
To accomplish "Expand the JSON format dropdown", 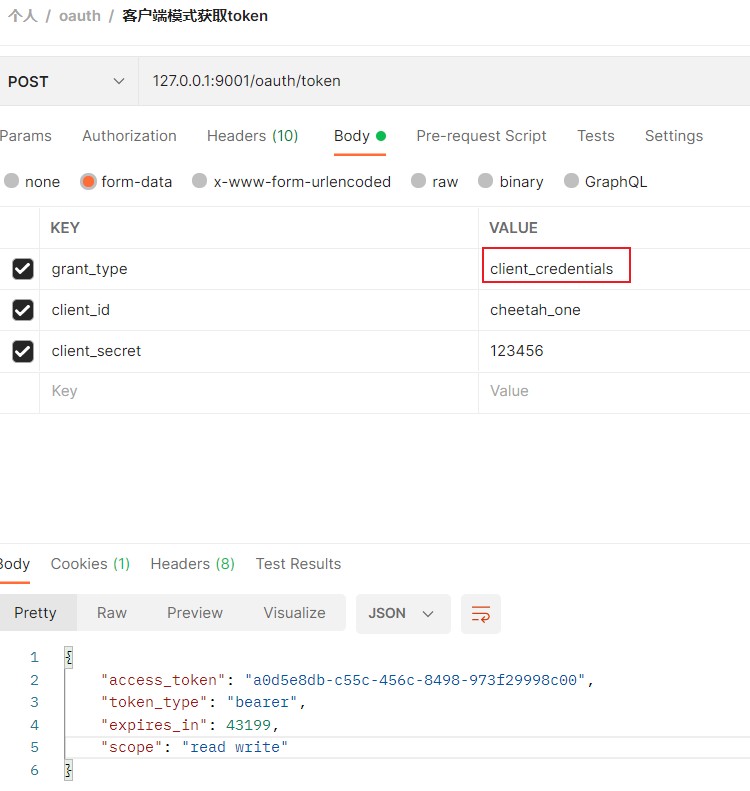I will point(402,614).
